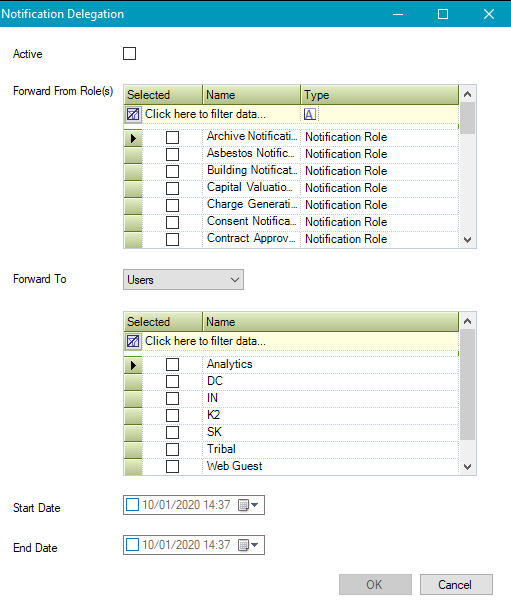Screen dimensions: 511x614
Task: Sort roles by Name column header
Action: (x=251, y=95)
